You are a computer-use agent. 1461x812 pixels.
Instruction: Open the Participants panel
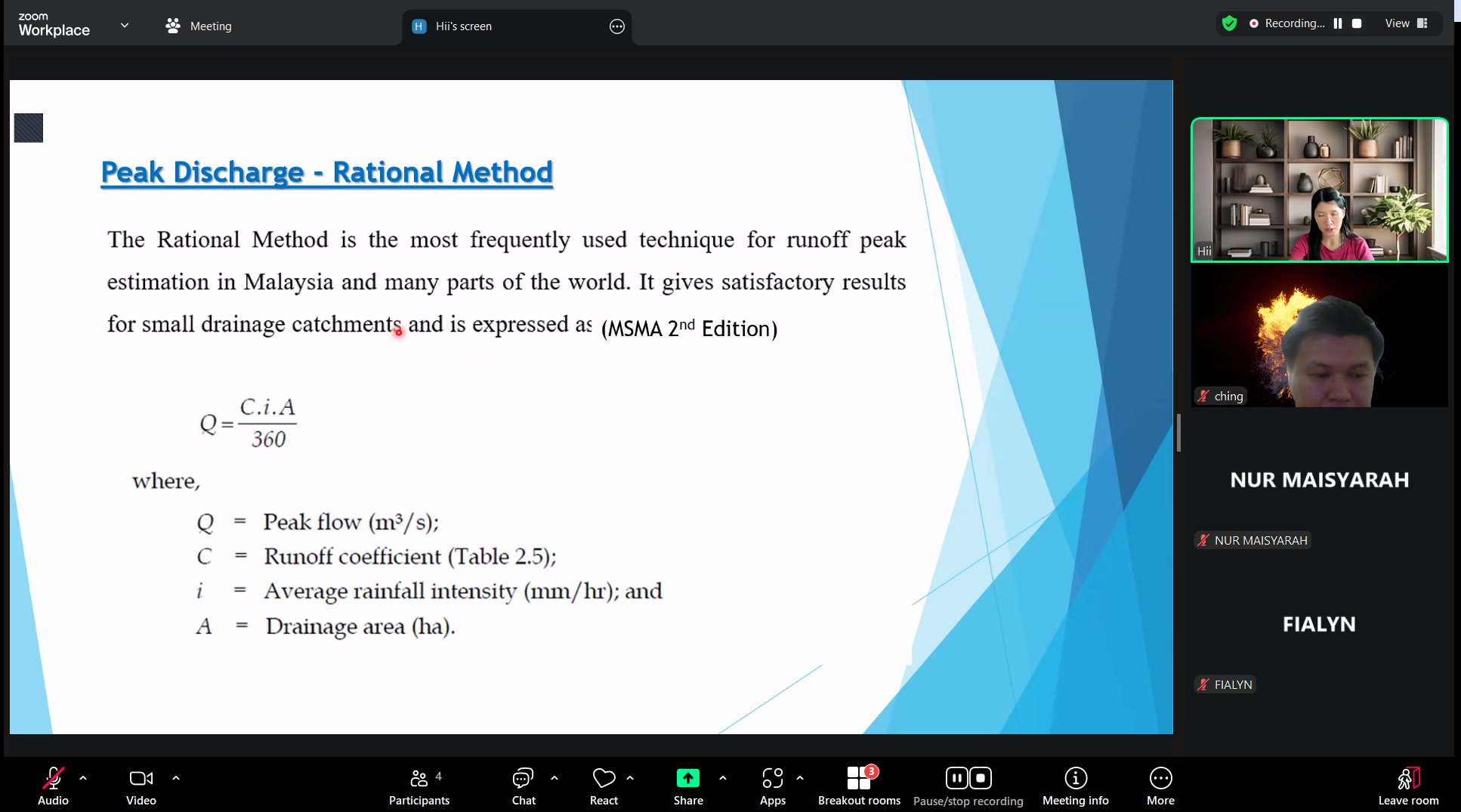(x=419, y=786)
